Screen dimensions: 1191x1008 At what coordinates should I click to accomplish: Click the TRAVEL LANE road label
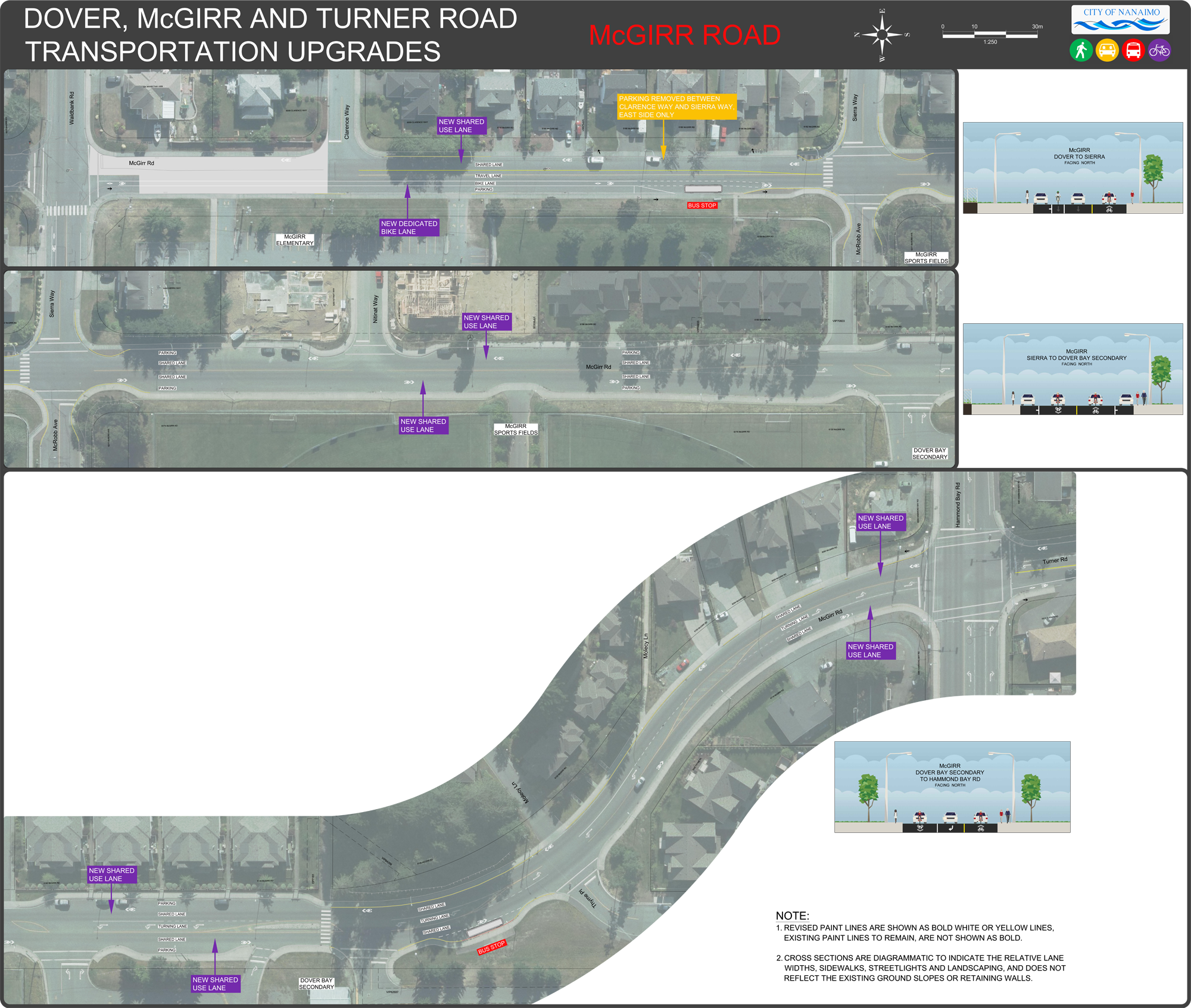[x=488, y=176]
